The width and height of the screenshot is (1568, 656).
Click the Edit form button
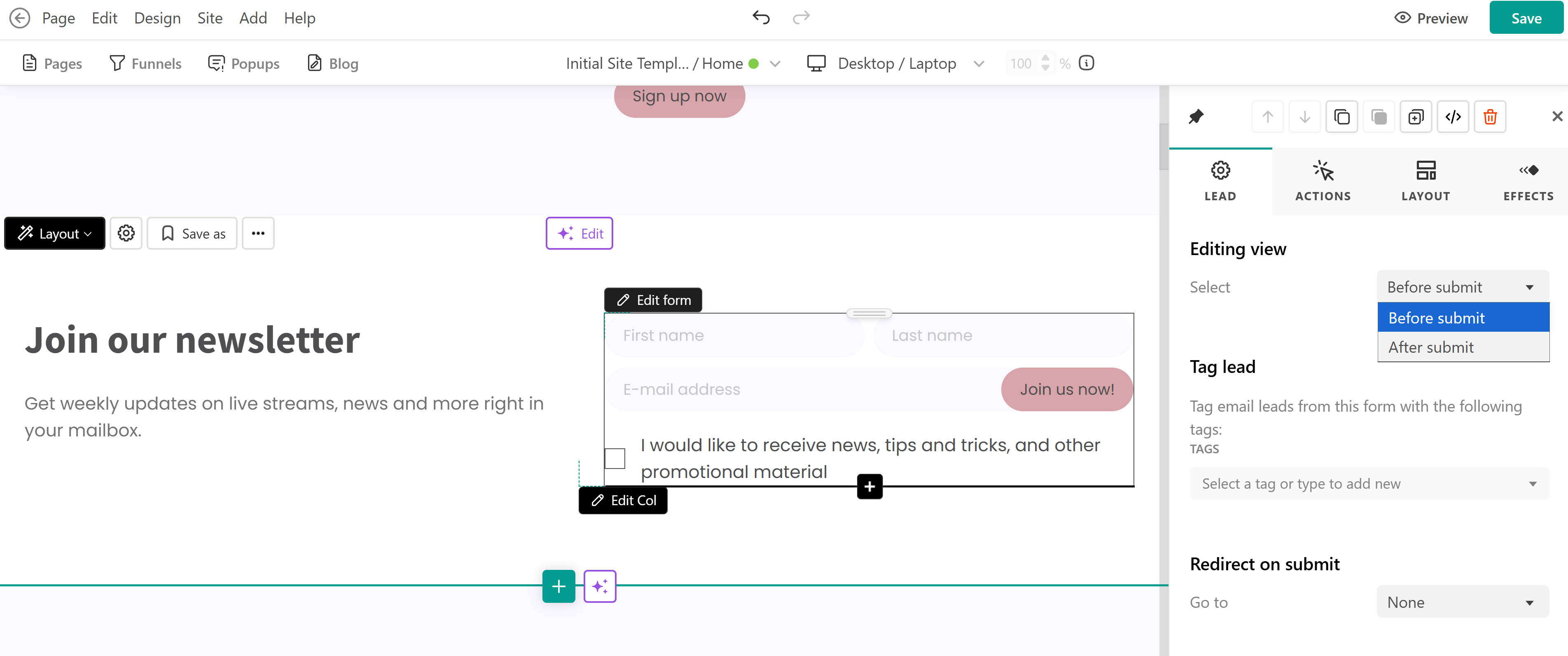coord(652,300)
